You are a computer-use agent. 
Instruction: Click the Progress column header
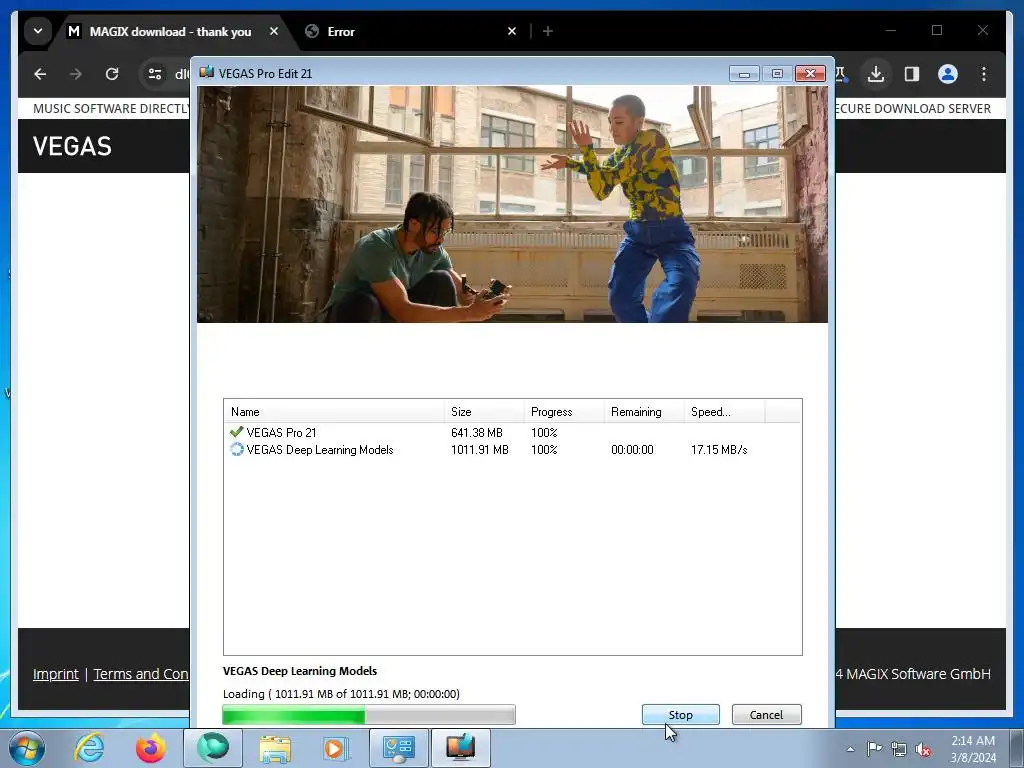pyautogui.click(x=564, y=411)
